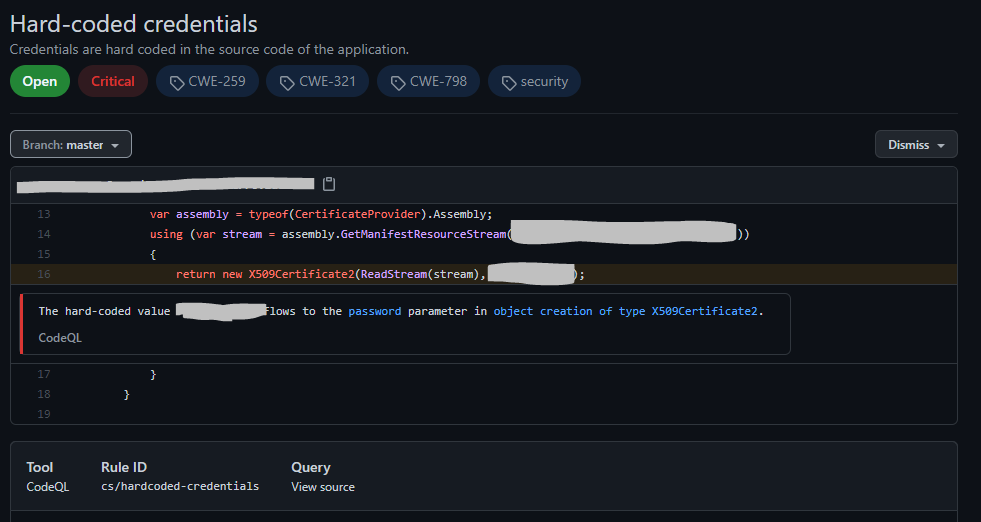
Task: Select the CWE-798 tag
Action: tap(428, 81)
